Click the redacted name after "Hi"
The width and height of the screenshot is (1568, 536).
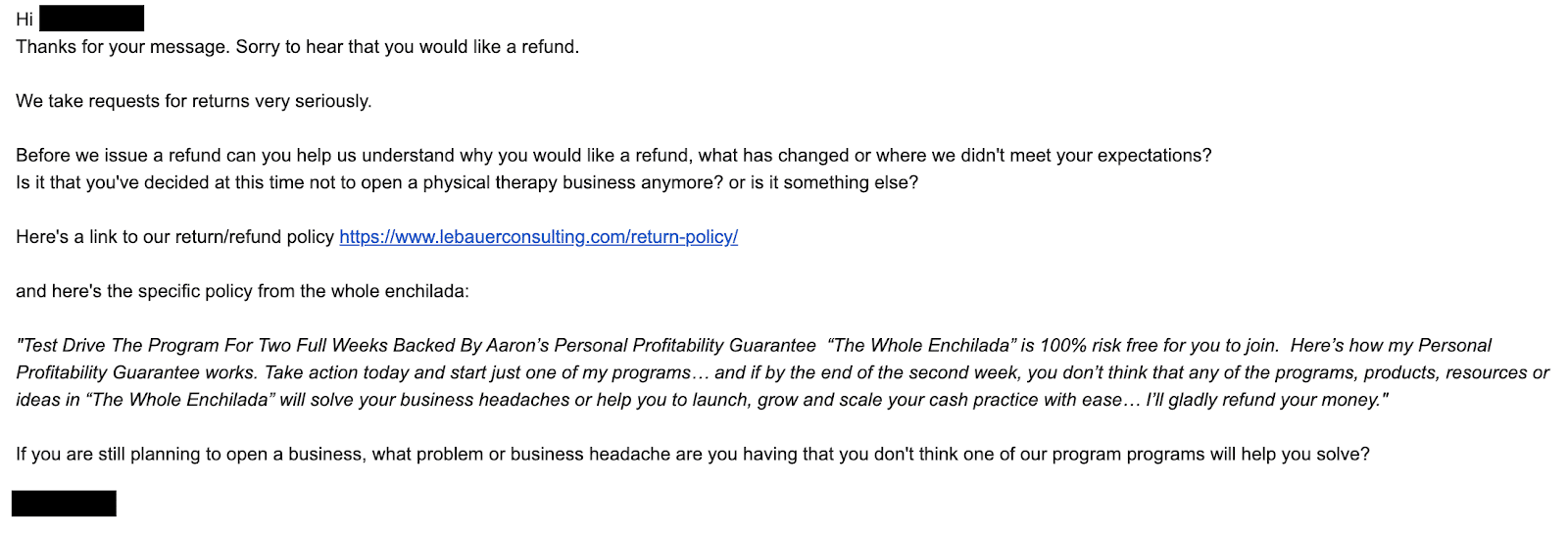(91, 18)
